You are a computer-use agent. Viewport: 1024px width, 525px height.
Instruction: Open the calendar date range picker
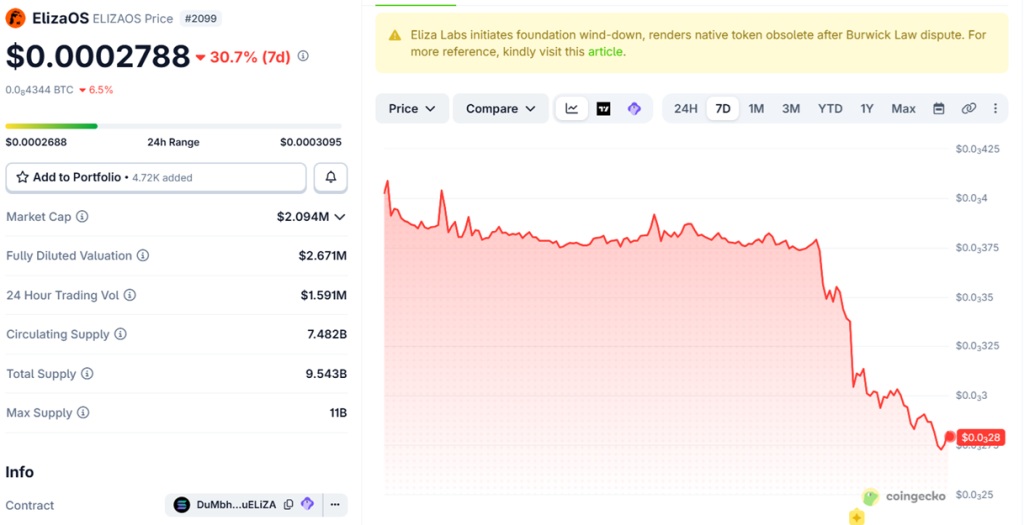point(938,108)
